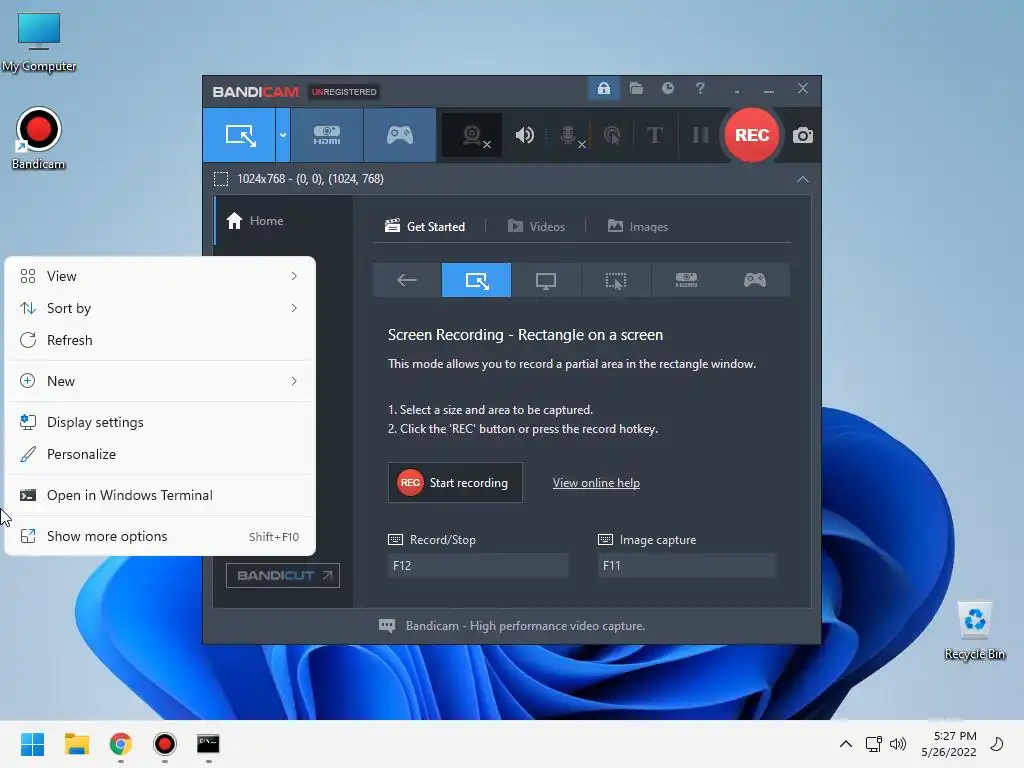Select Rectangle on a screen recording mode
This screenshot has width=1024, height=768.
(239, 135)
